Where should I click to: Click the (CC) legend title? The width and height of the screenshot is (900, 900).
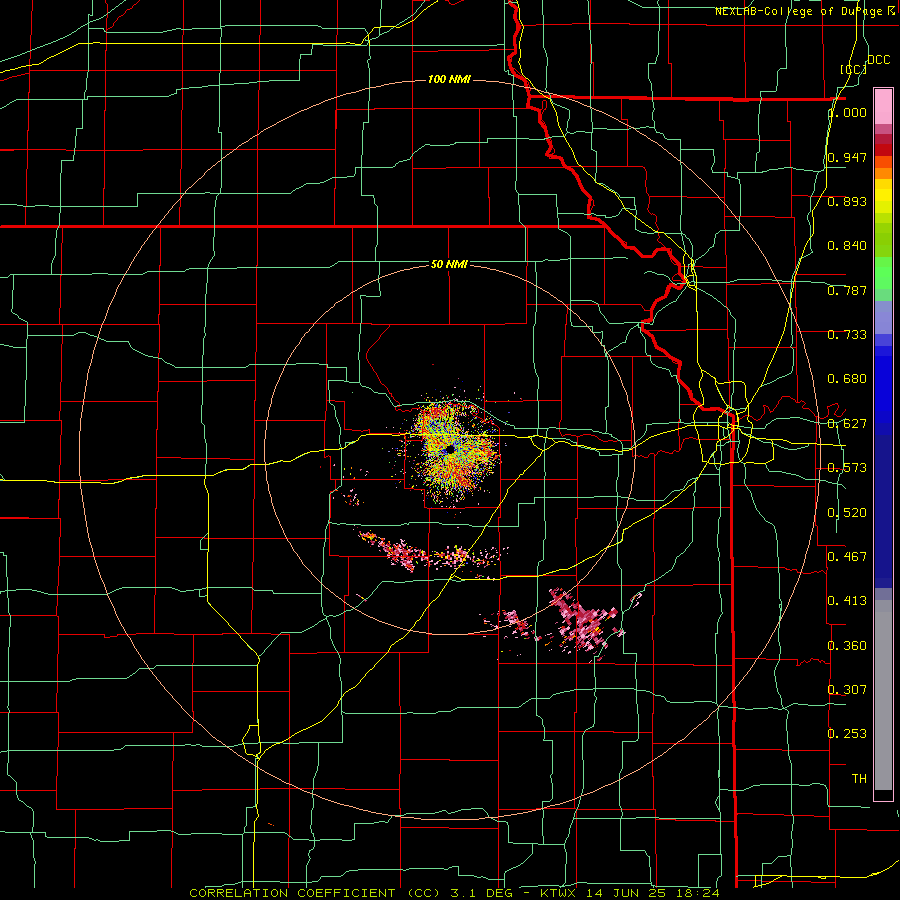tap(854, 69)
